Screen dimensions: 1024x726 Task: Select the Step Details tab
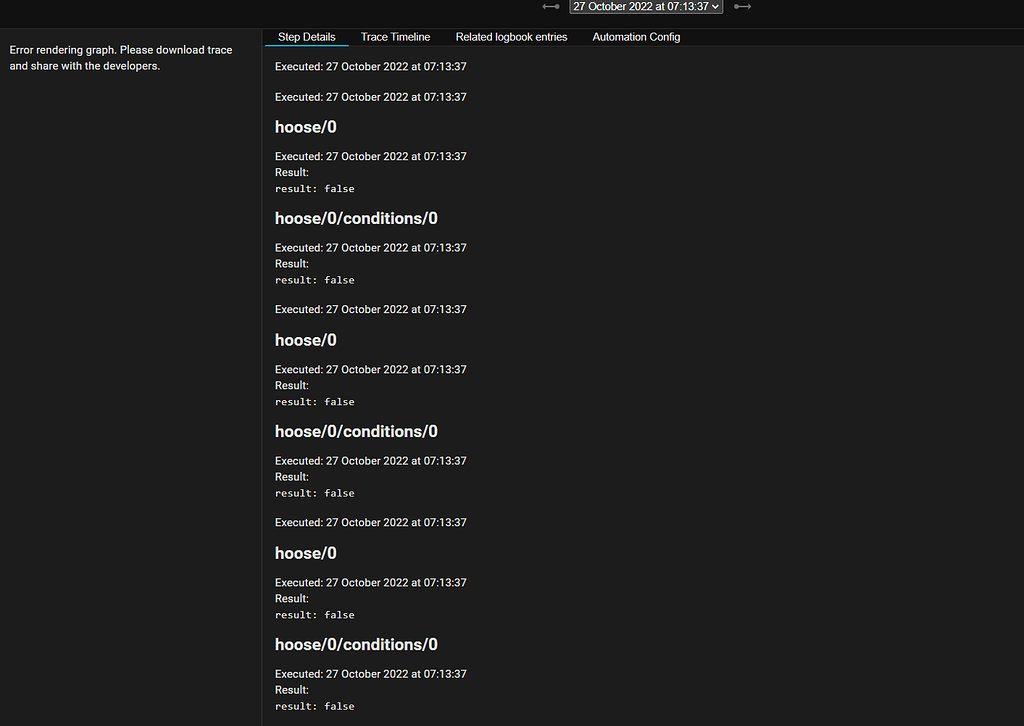pyautogui.click(x=306, y=37)
